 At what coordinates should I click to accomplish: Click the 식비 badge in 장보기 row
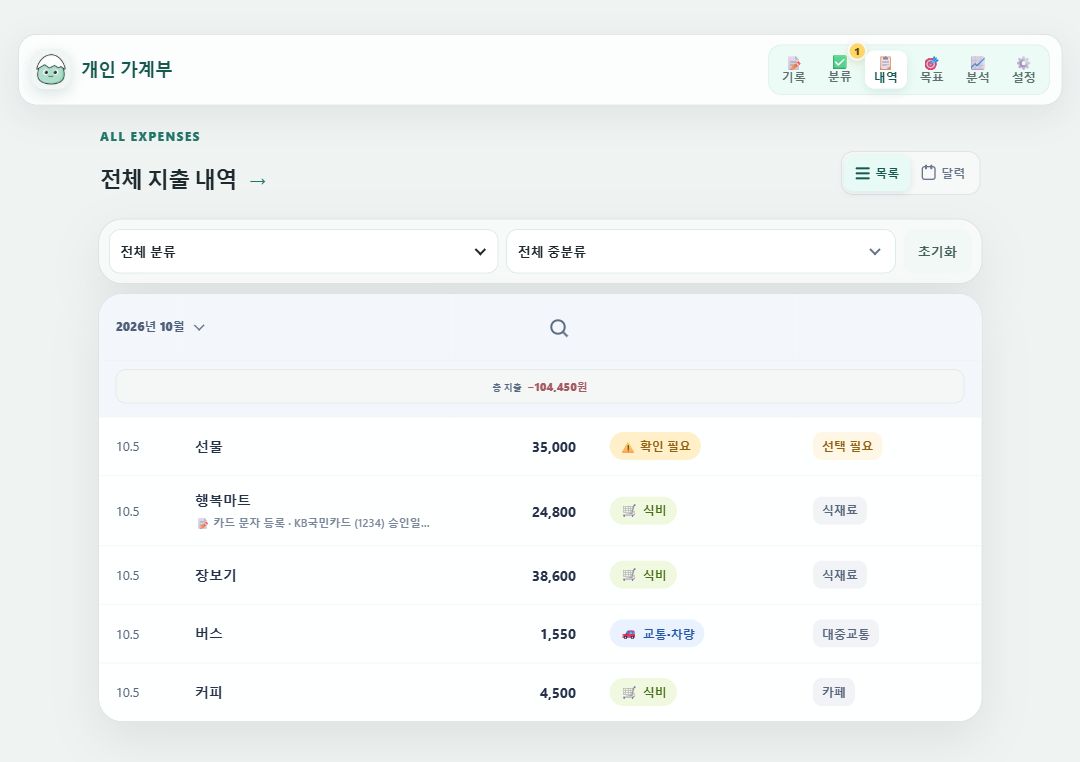click(643, 575)
